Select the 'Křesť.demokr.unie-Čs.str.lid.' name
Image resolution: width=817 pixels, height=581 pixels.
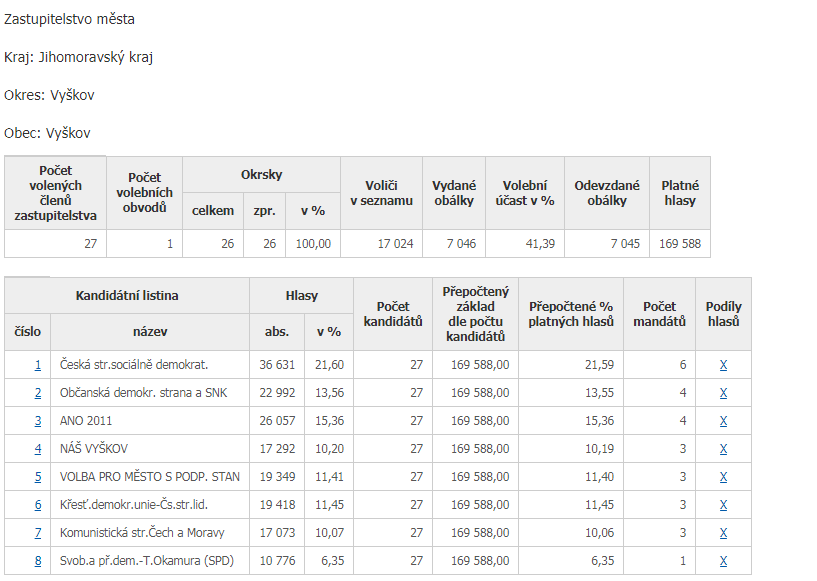[133, 505]
